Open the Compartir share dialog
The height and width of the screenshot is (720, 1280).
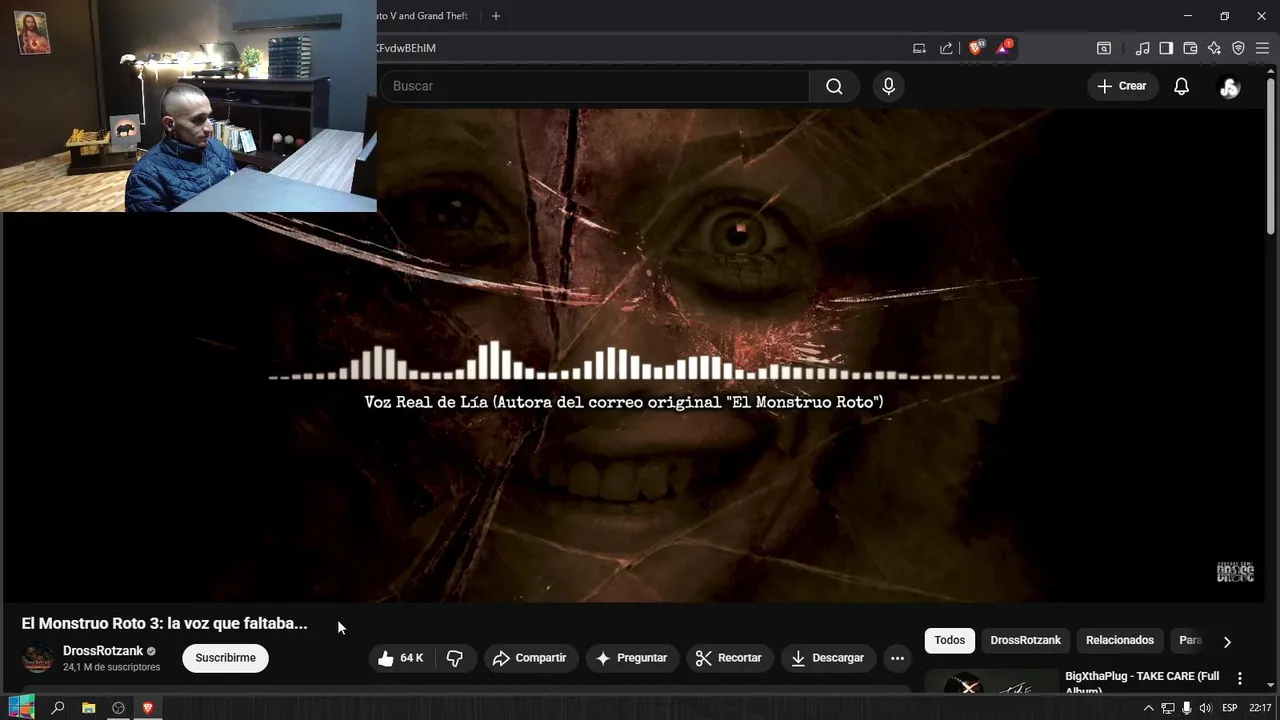coord(530,658)
